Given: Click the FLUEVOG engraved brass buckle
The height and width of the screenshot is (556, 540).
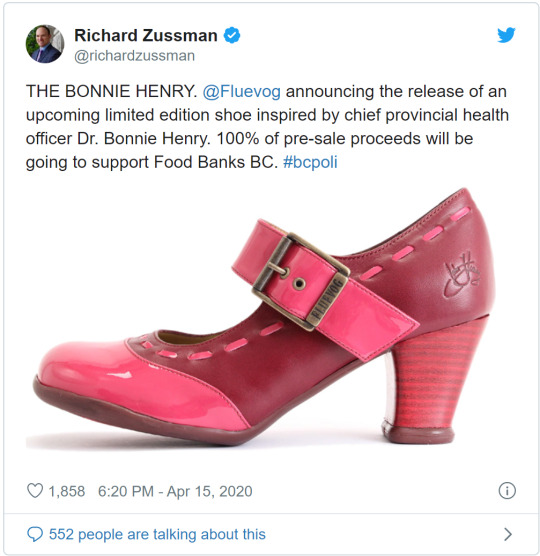Looking at the screenshot, I should point(301,282).
